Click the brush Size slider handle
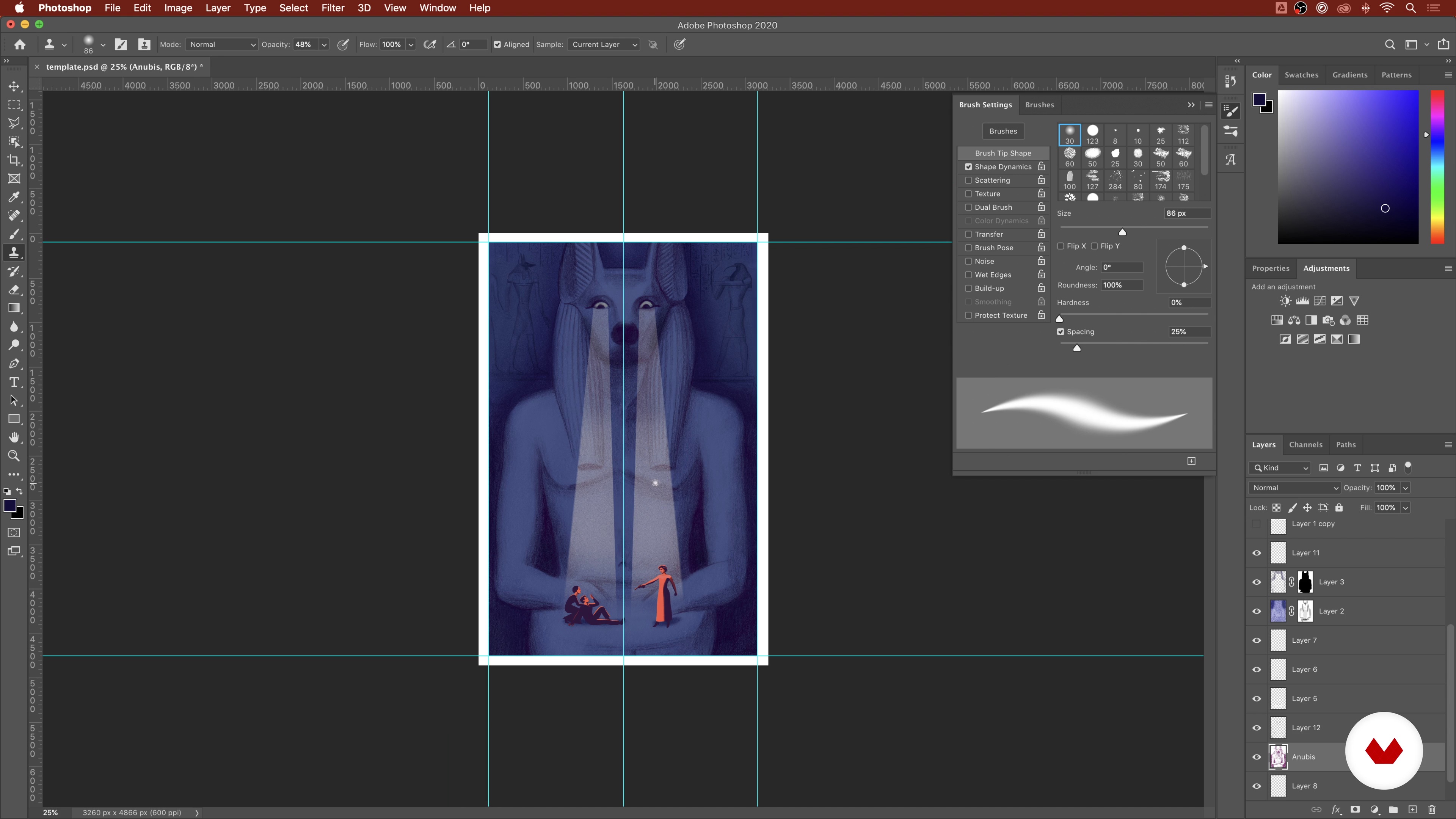Viewport: 1456px width, 819px height. (1122, 232)
